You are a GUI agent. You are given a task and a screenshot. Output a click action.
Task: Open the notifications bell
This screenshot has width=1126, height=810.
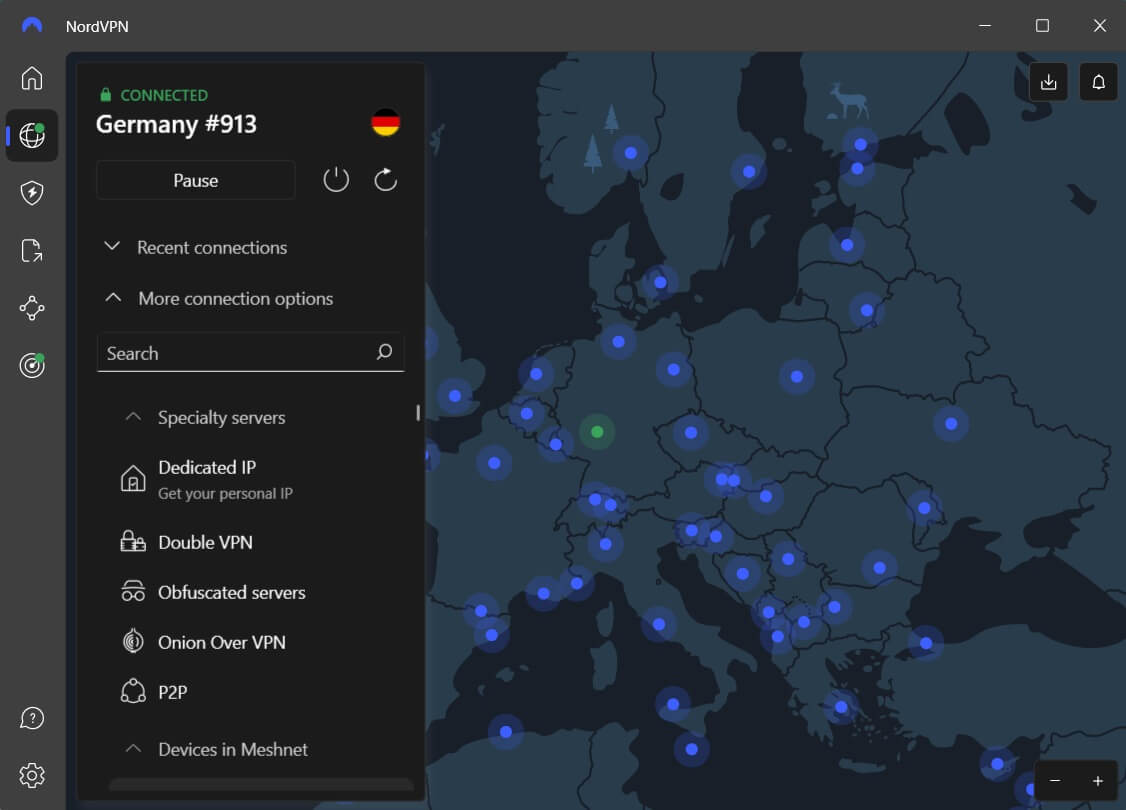coord(1098,81)
